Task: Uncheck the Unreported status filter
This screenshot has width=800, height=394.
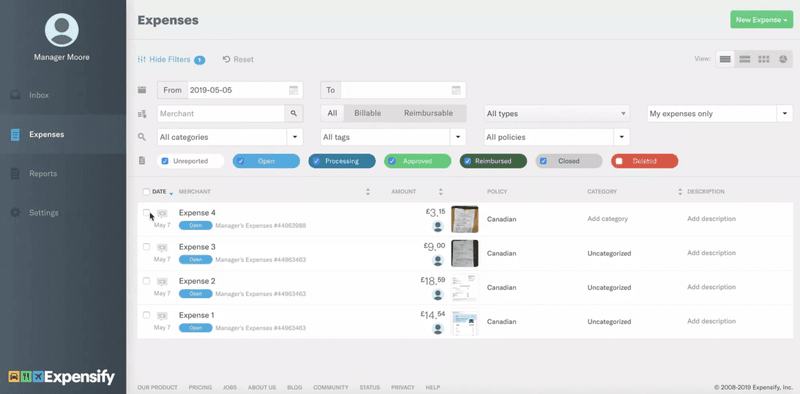Action: [x=165, y=161]
